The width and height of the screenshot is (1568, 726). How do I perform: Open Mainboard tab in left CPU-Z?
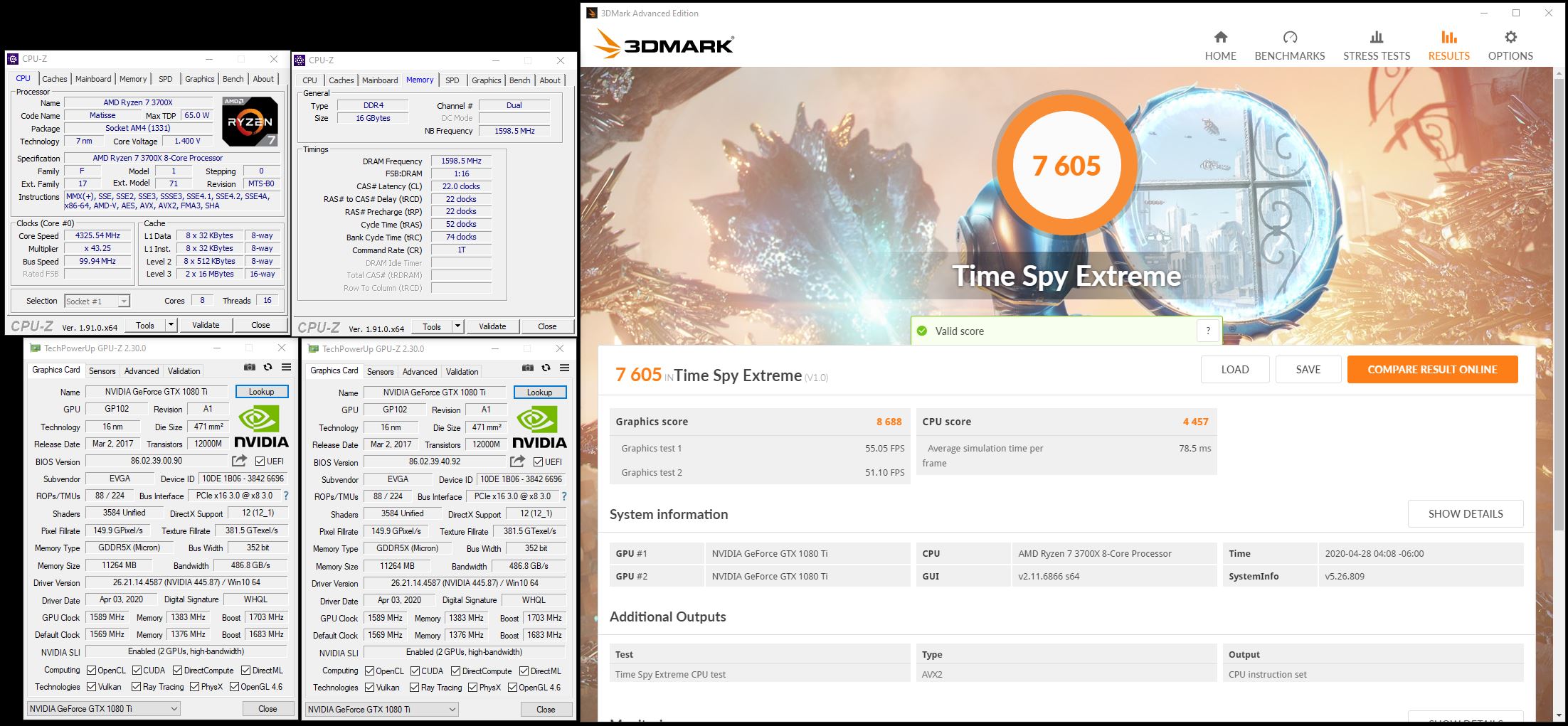tap(93, 79)
